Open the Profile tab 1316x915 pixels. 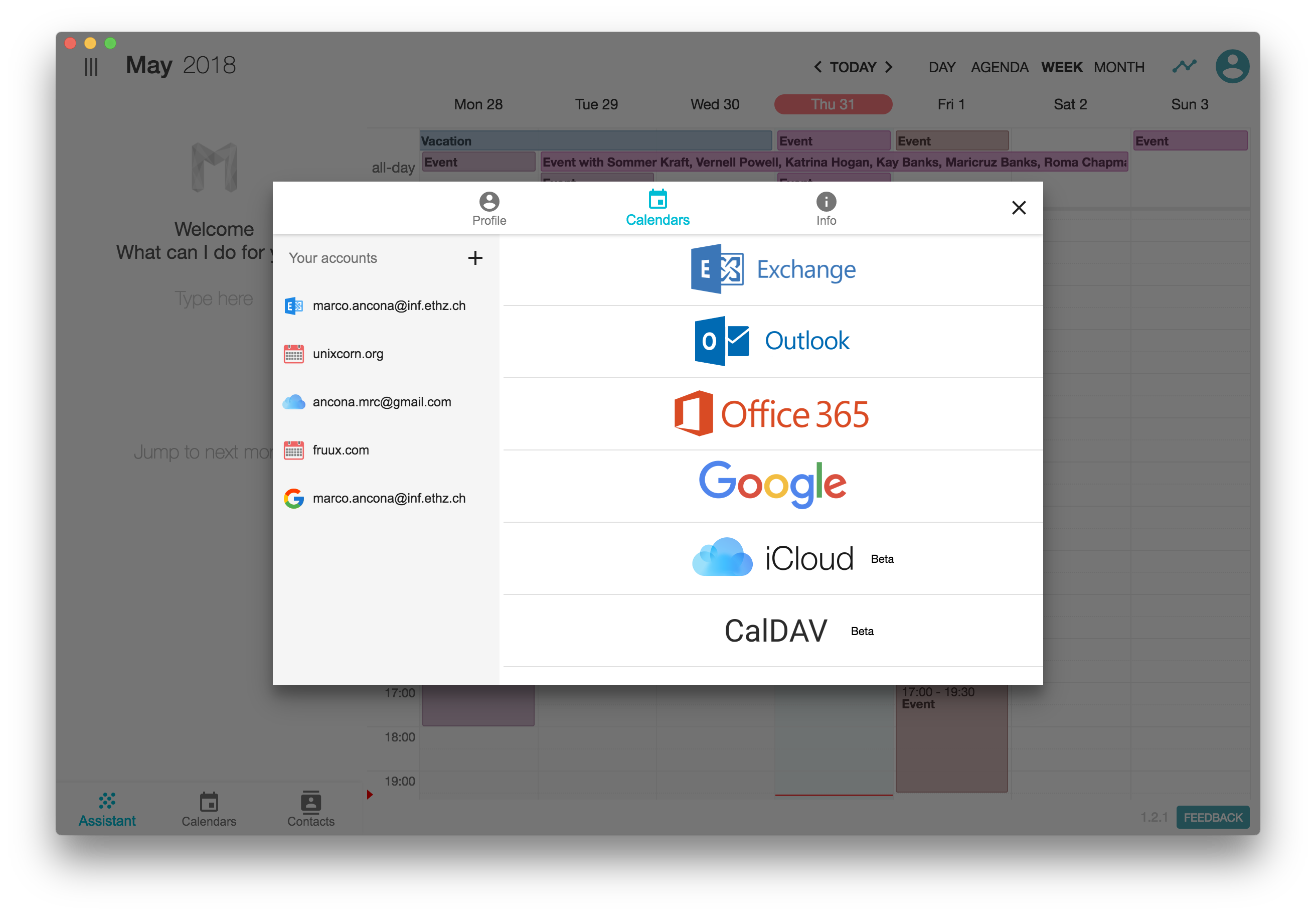(x=489, y=209)
